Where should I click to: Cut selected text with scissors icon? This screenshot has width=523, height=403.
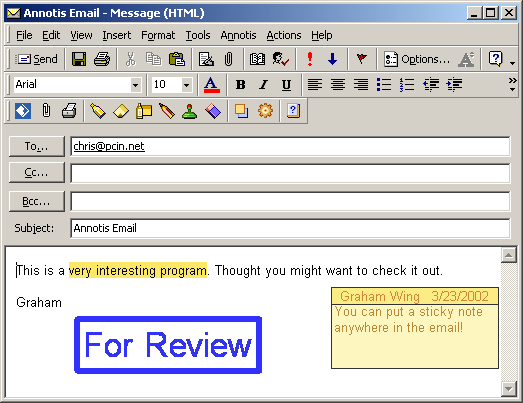pos(130,59)
